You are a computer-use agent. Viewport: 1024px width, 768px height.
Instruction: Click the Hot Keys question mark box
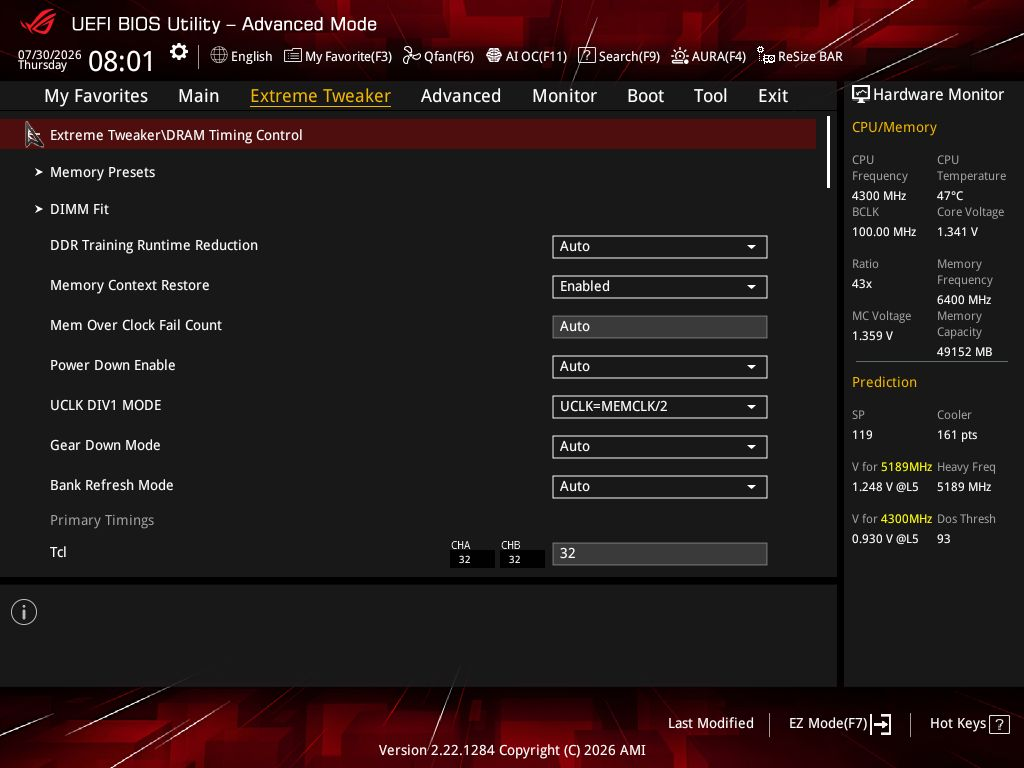point(999,724)
